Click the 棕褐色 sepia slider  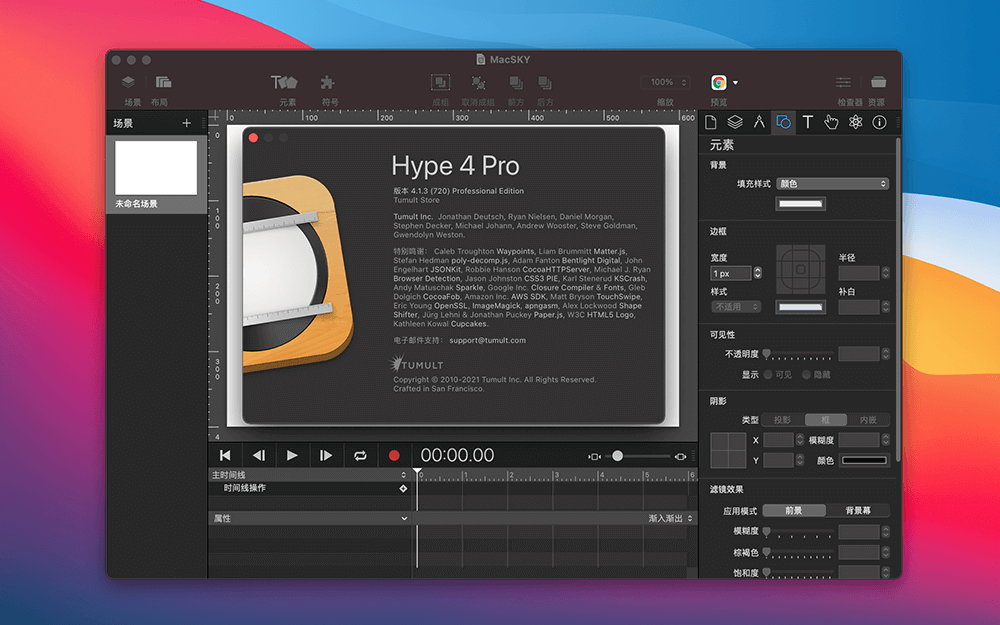pos(800,552)
